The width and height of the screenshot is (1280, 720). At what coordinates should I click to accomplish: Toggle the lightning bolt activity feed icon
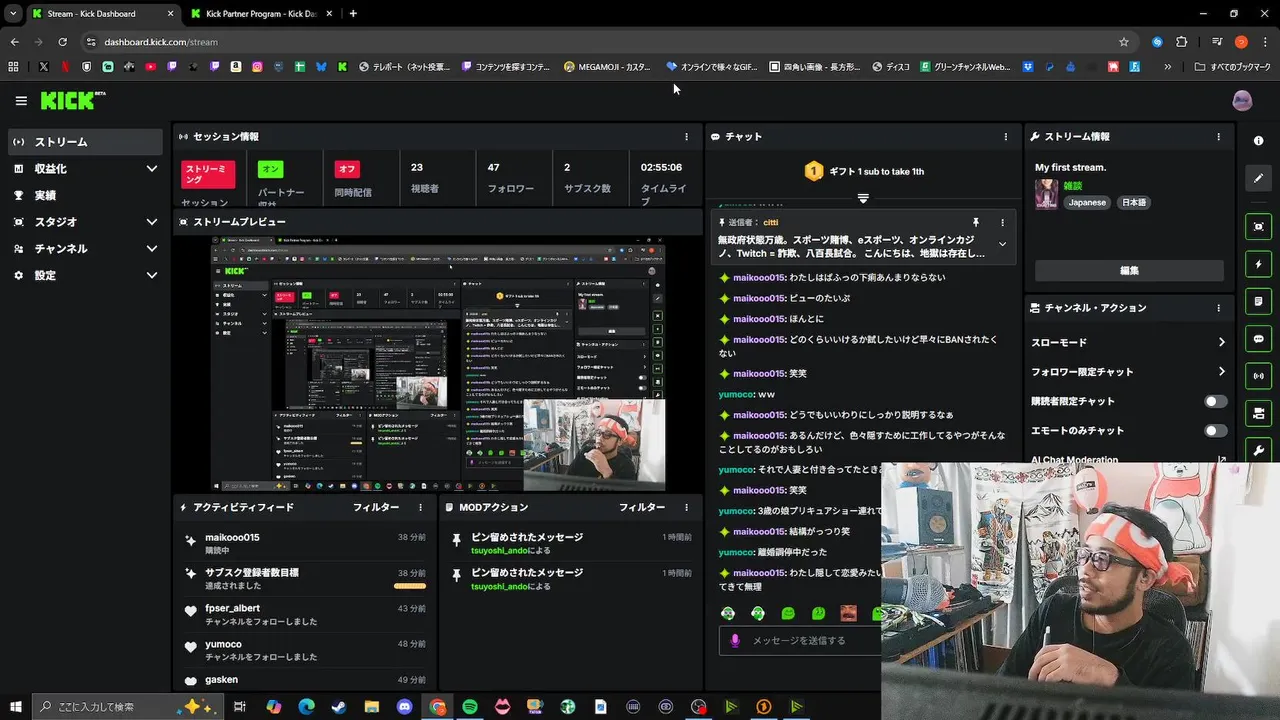click(1259, 264)
